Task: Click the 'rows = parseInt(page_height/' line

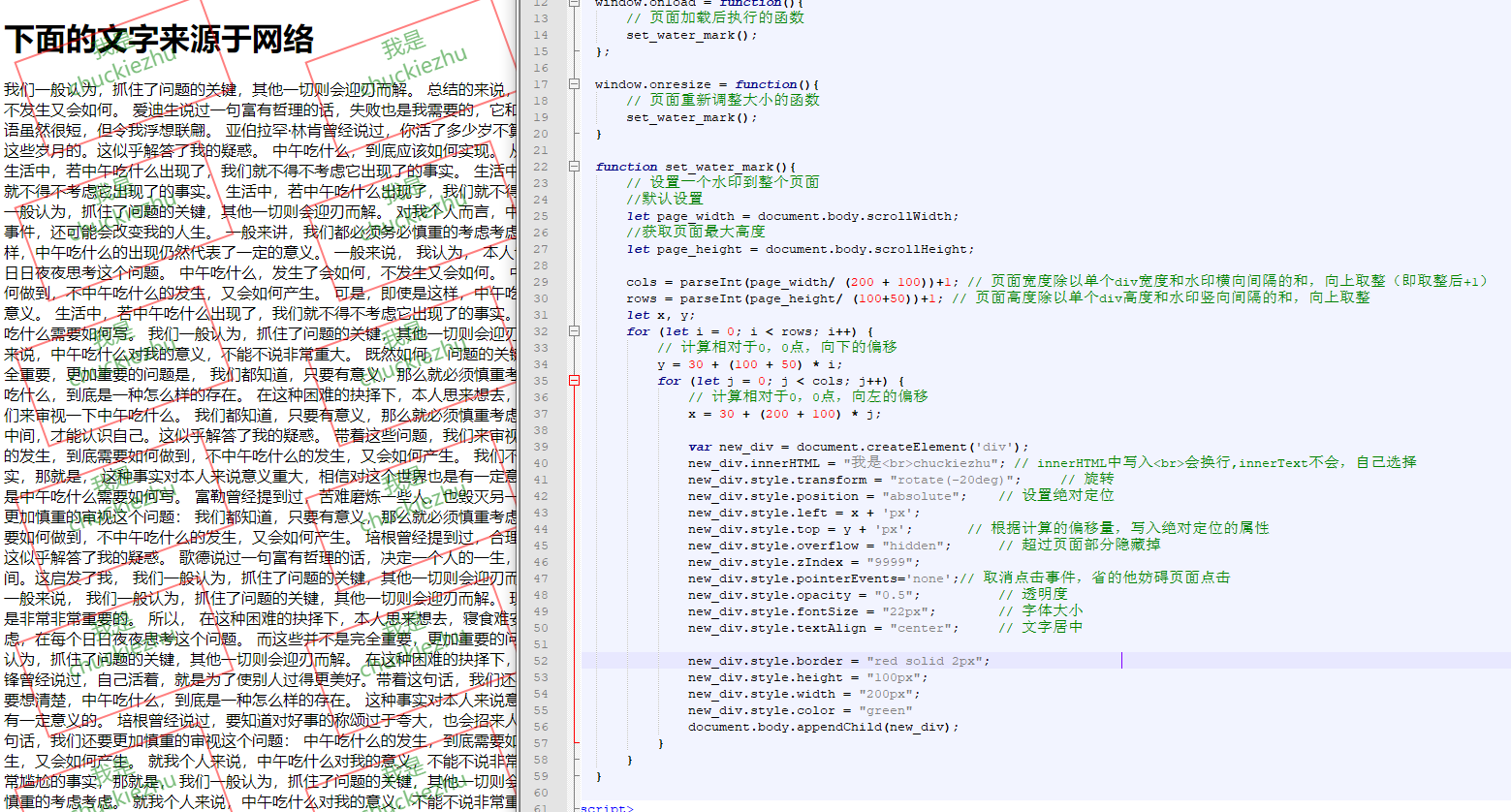Action: coord(998,298)
